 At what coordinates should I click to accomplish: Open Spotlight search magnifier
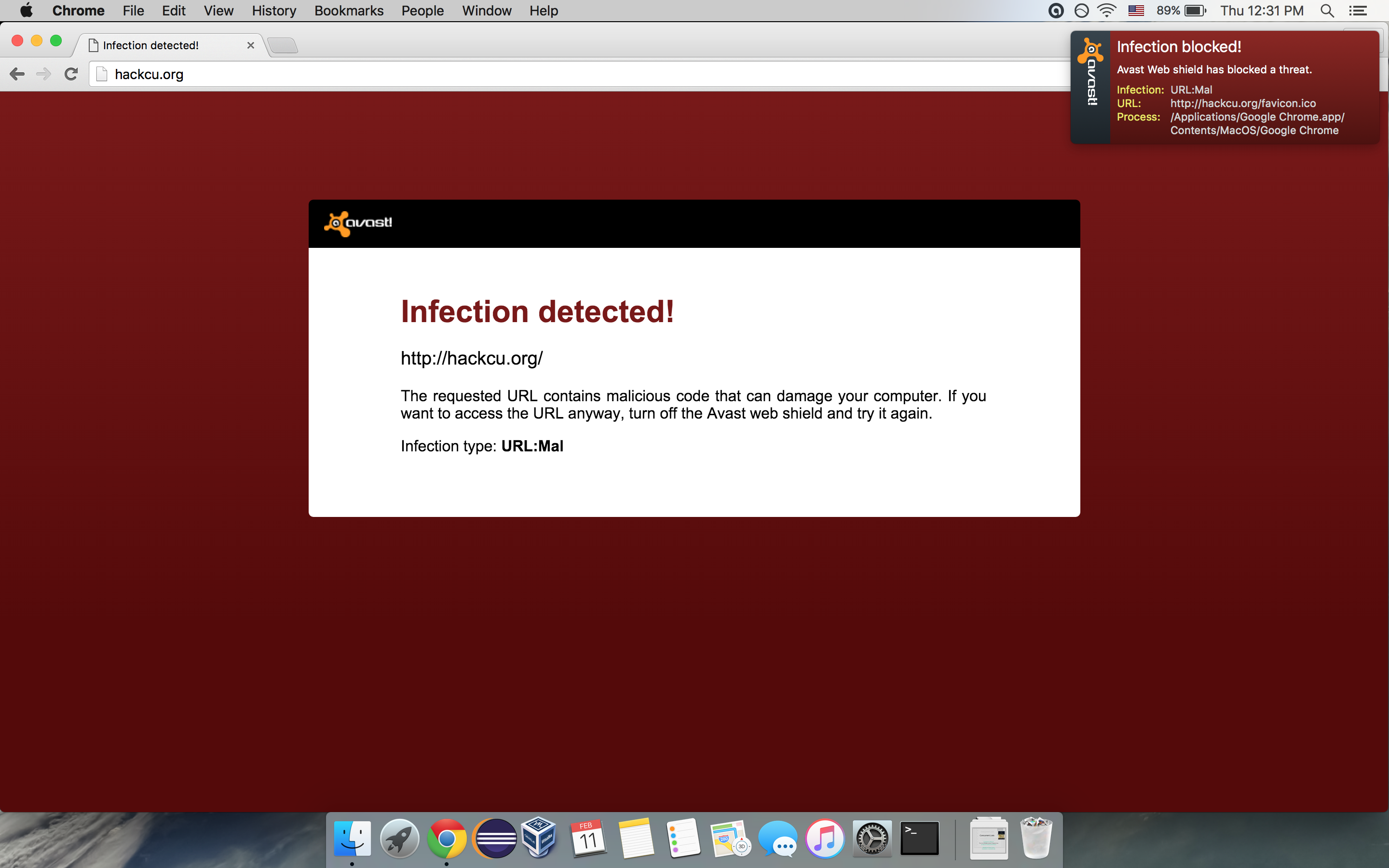point(1326,11)
